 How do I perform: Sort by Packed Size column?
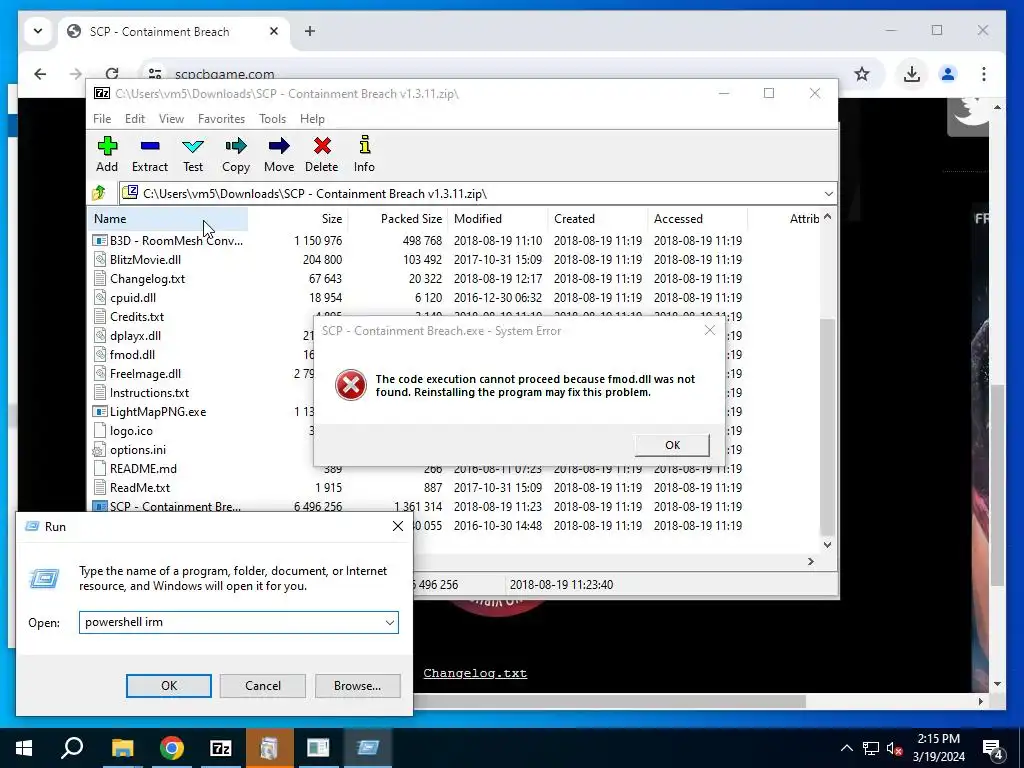pos(398,219)
